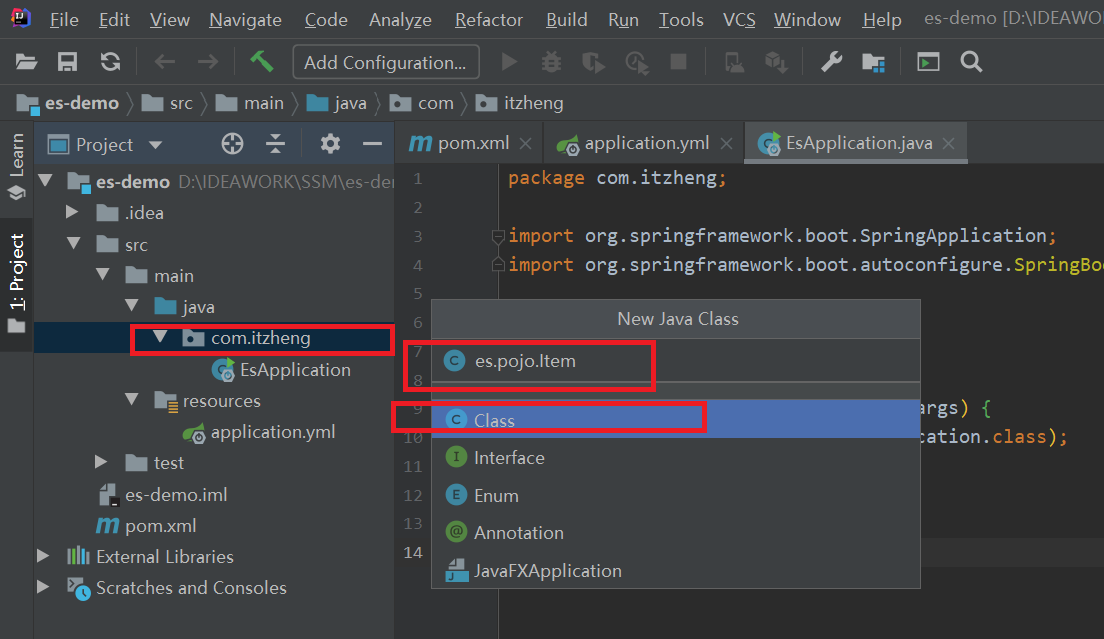Close the EsApplication.java tab
This screenshot has height=639, width=1104.
948,144
